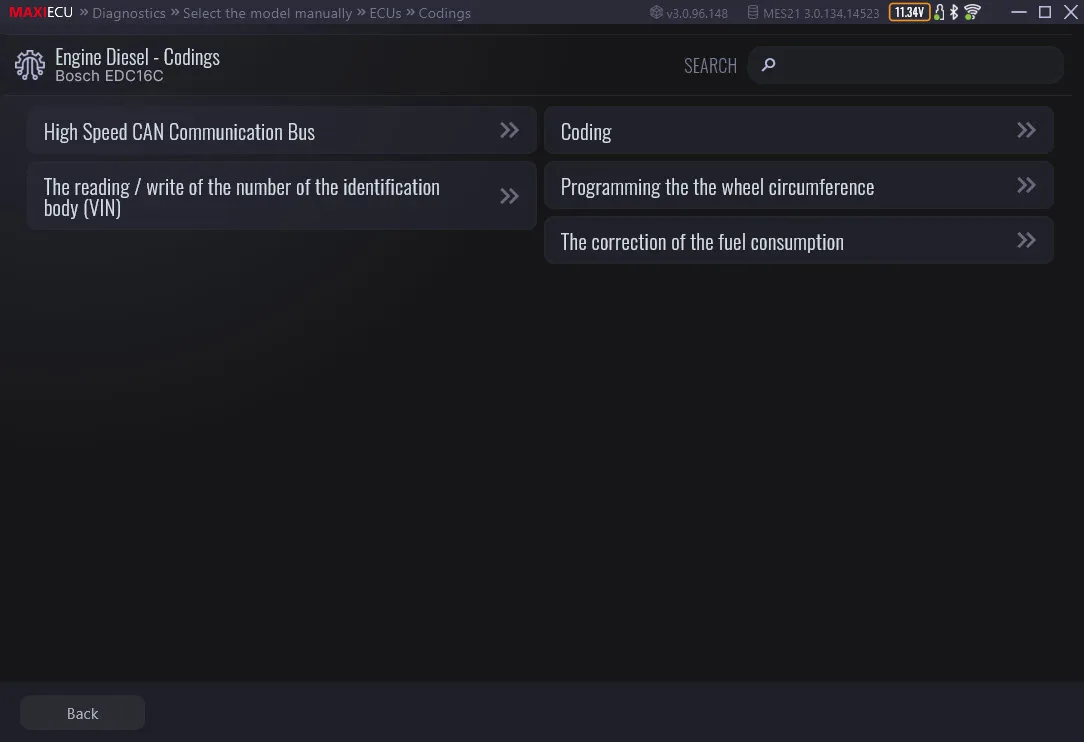Viewport: 1084px width, 742px height.
Task: Expand the High Speed CAN Communication Bus entry
Action: coord(509,130)
